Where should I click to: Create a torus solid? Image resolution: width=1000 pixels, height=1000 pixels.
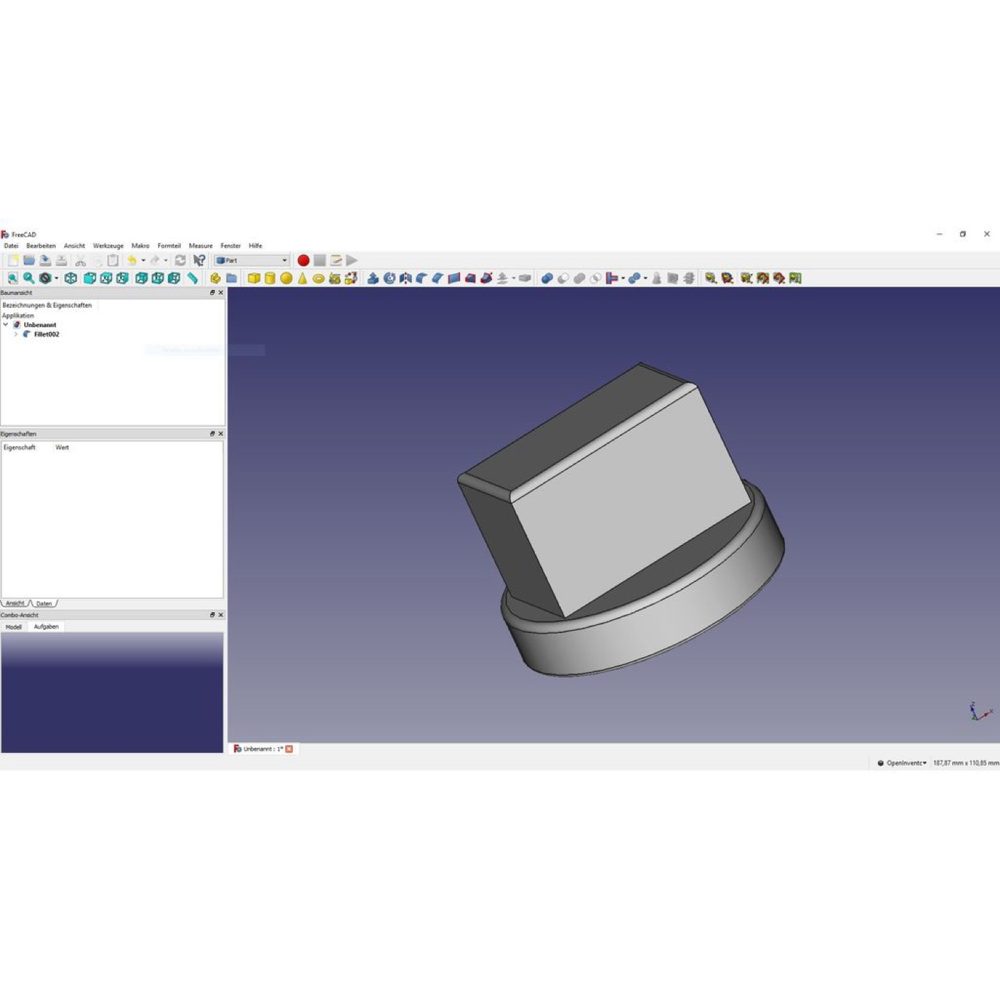[x=318, y=278]
